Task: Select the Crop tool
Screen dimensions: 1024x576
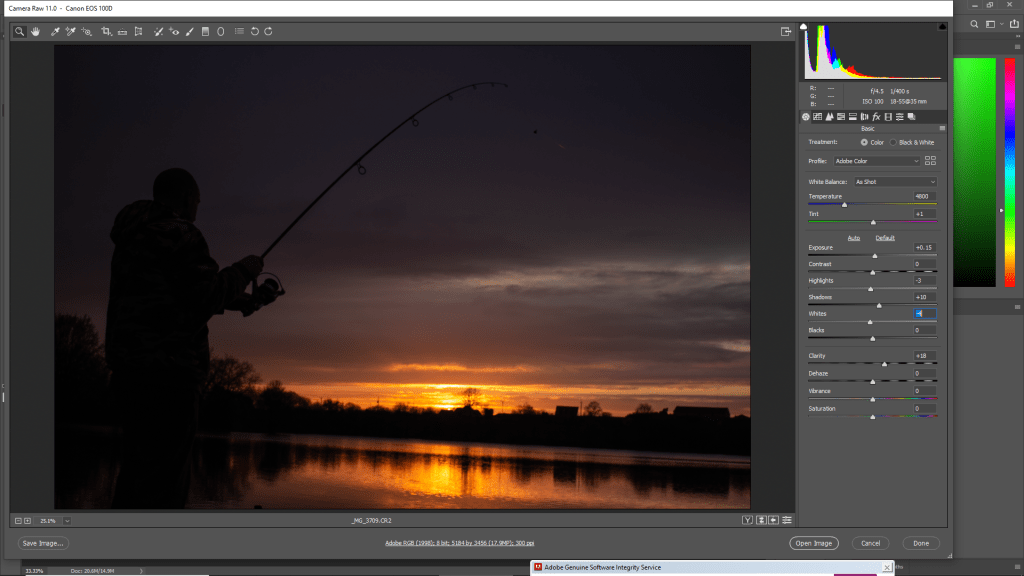Action: (x=106, y=31)
